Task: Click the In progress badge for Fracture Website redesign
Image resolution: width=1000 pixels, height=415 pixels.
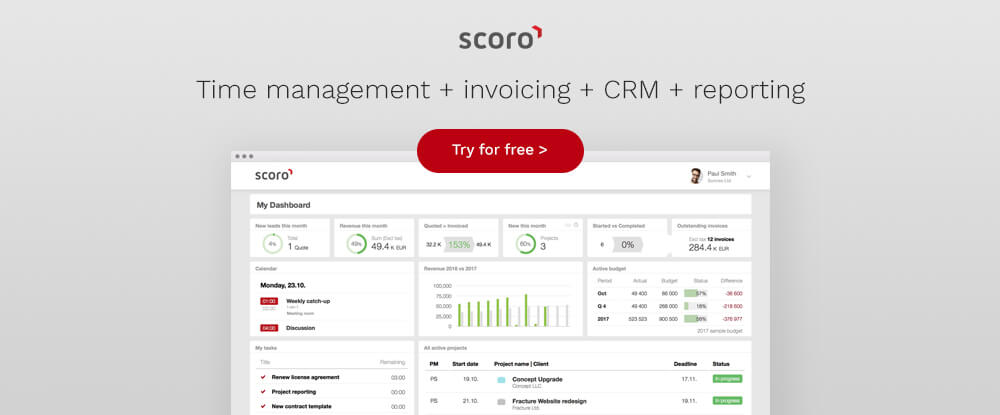Action: click(728, 400)
